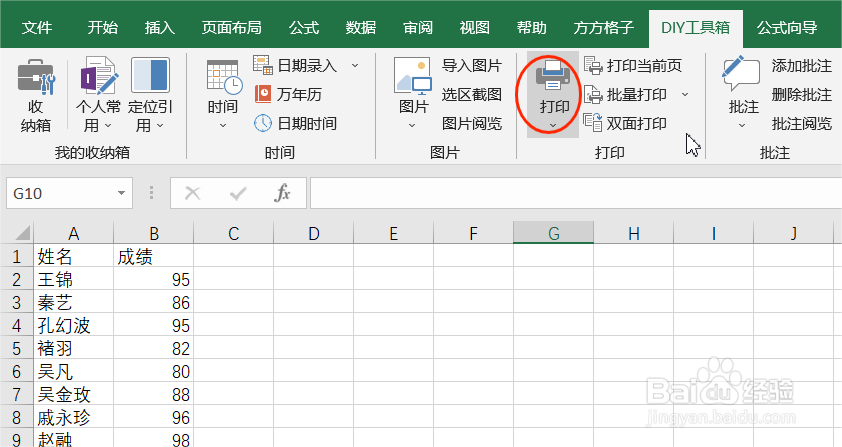Click 添加批注 button
Image resolution: width=842 pixels, height=447 pixels.
pyautogui.click(x=802, y=66)
